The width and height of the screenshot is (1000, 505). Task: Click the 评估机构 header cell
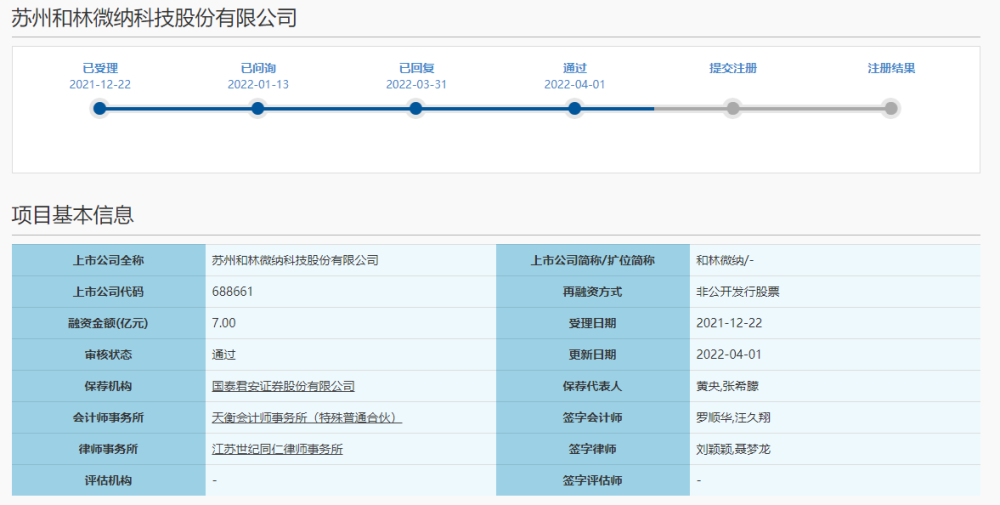click(x=108, y=481)
